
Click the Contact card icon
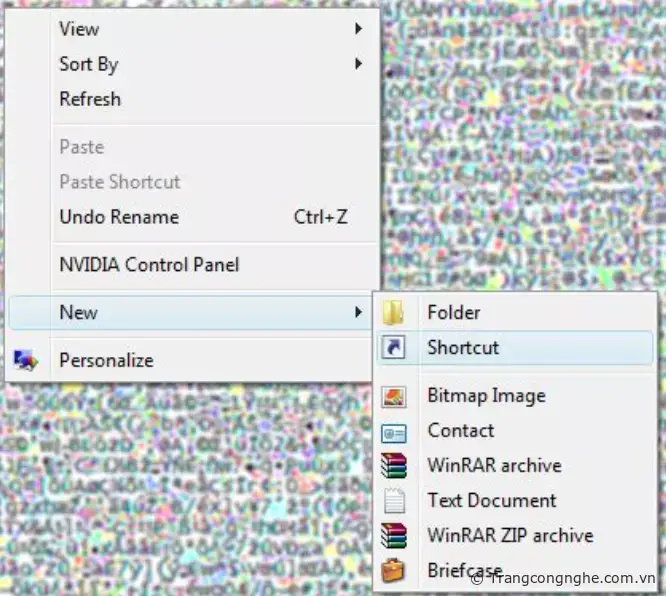click(x=394, y=433)
